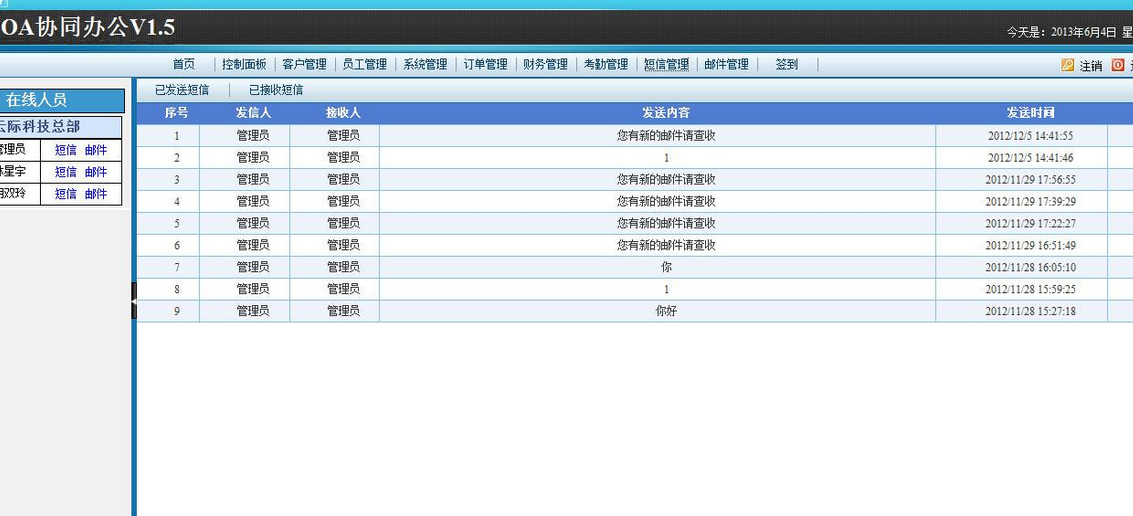Open the 客户管理 menu
This screenshot has width=1133, height=516.
click(x=304, y=64)
